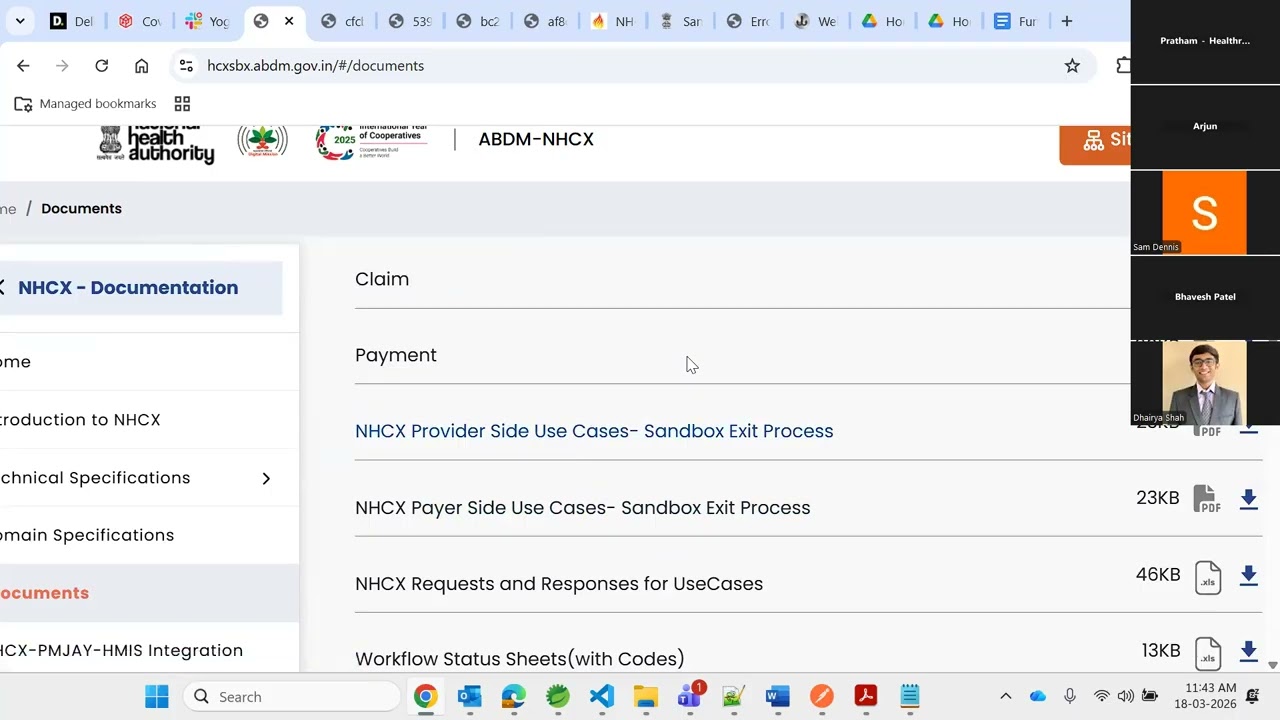Open Postman from taskbar
Screen dimensions: 1280x720
822,696
